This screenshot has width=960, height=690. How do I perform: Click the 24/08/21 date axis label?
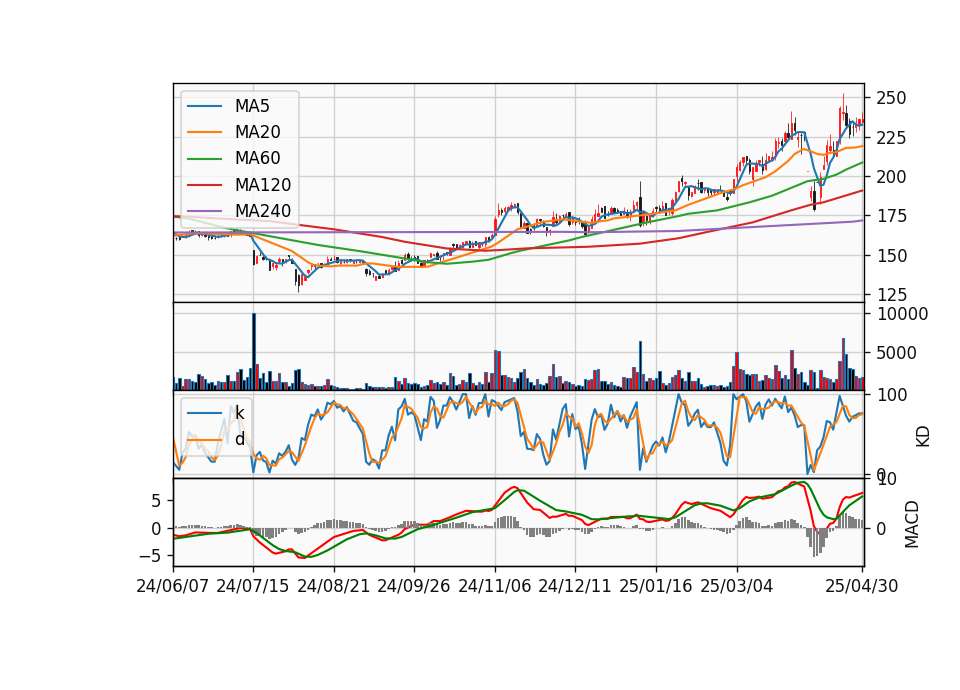point(334,586)
